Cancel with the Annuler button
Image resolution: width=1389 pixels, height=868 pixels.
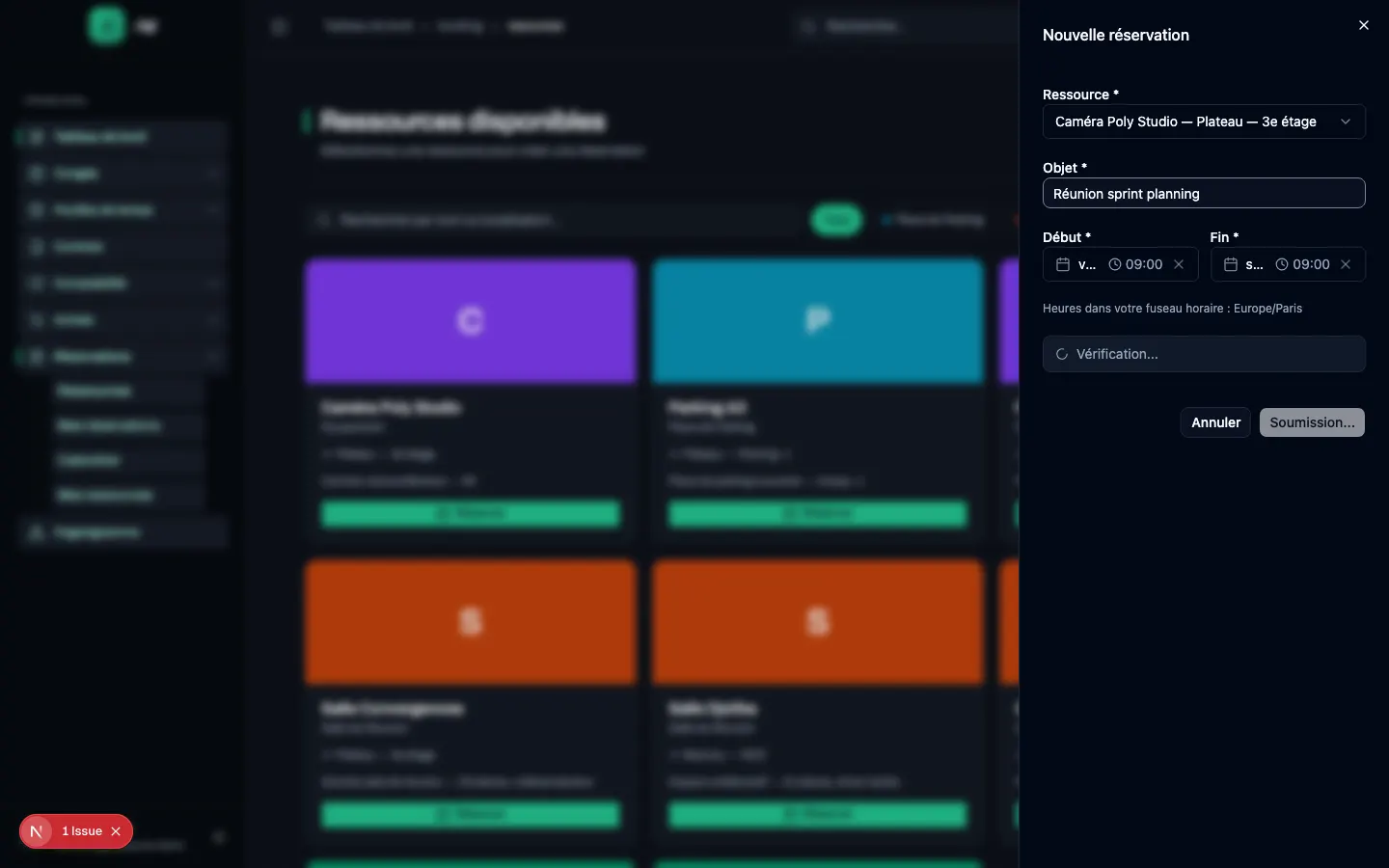tap(1215, 422)
